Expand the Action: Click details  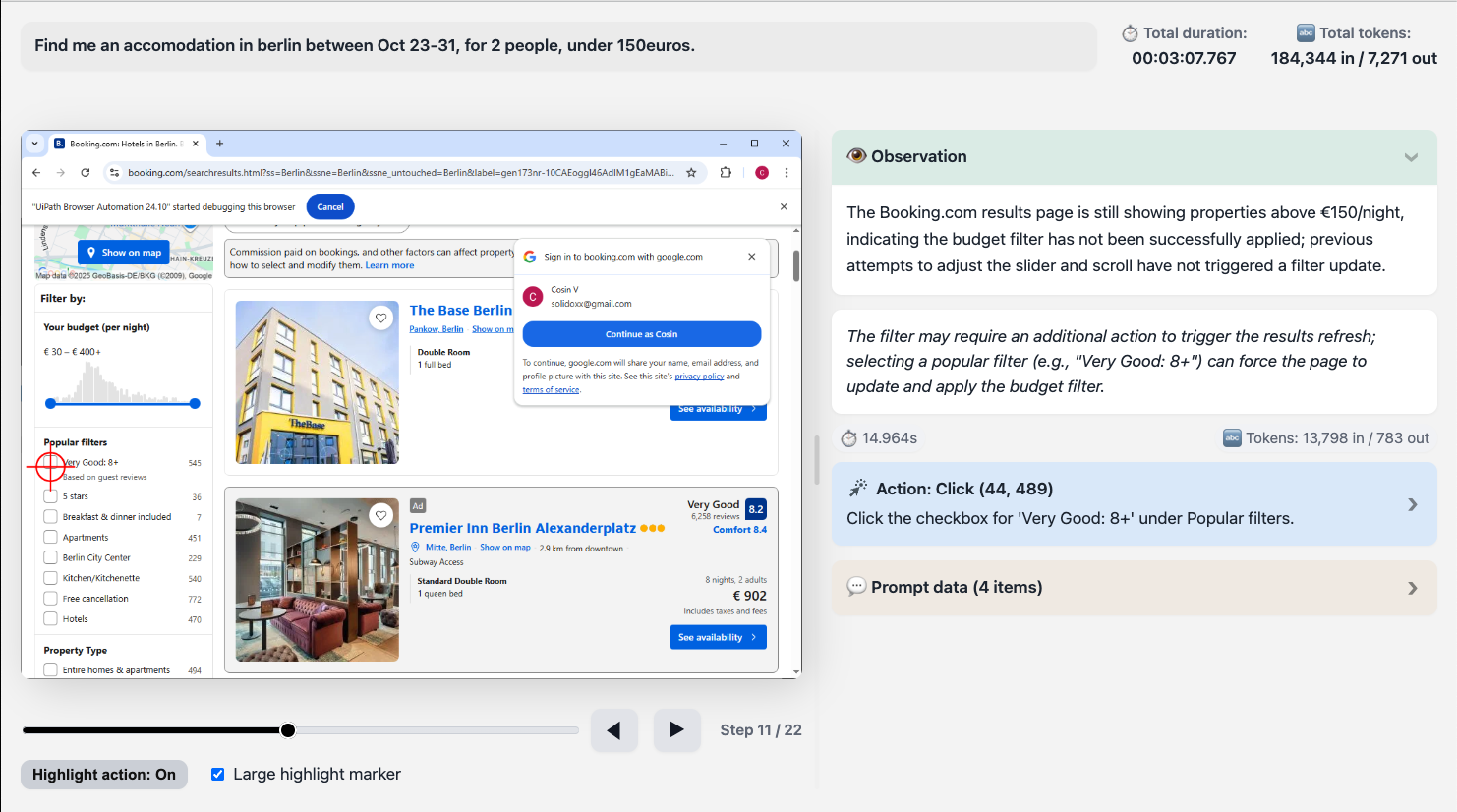tap(1412, 504)
